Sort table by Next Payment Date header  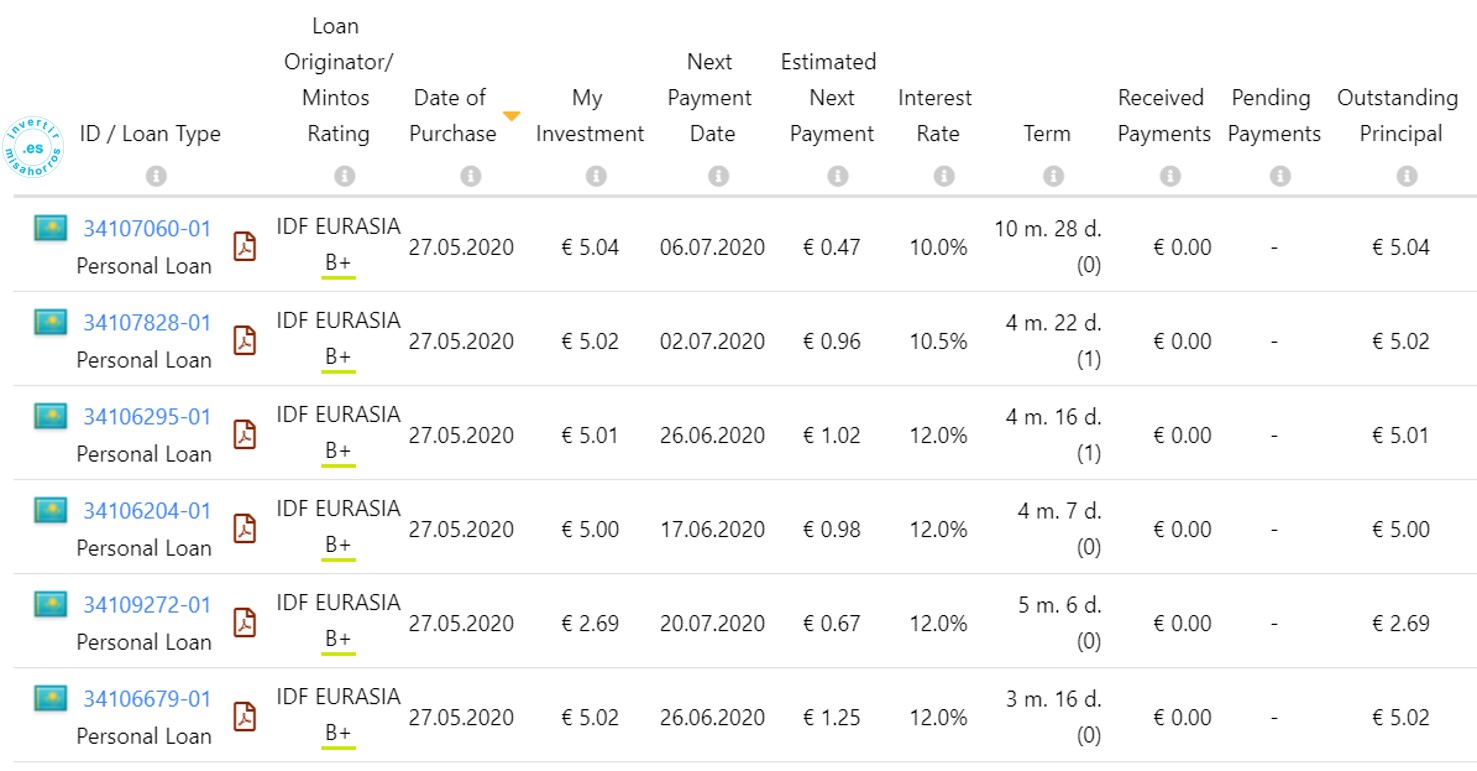[x=710, y=98]
